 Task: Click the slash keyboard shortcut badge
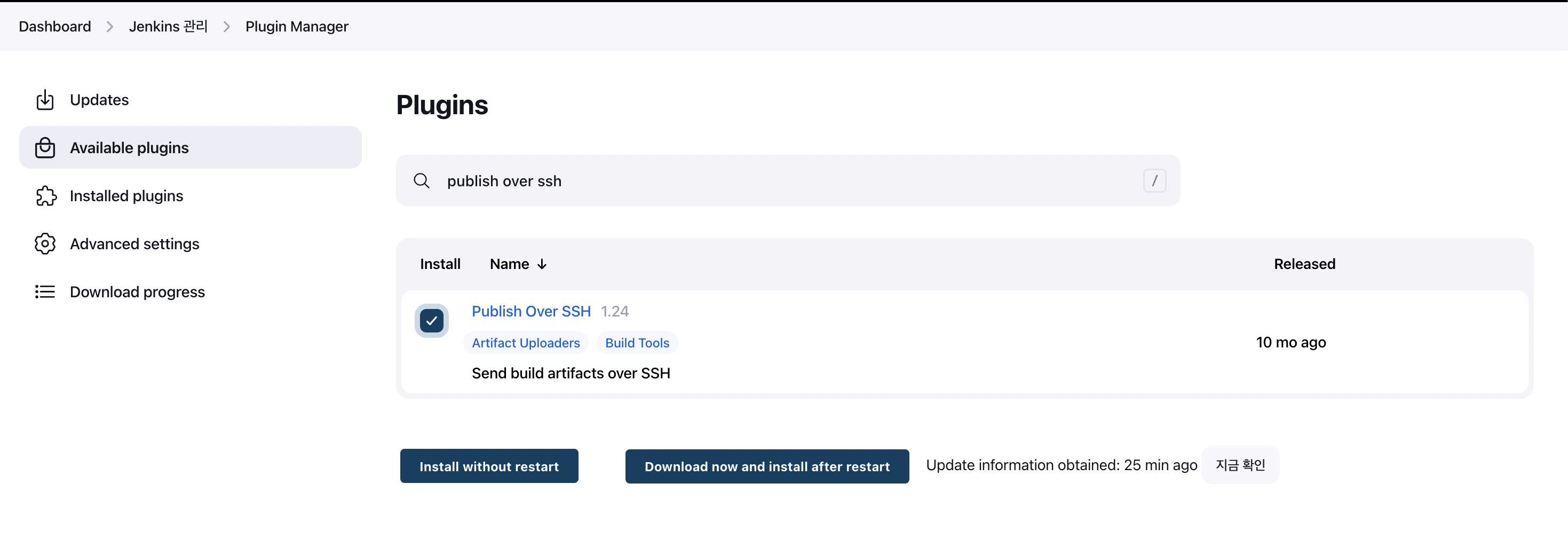point(1154,181)
